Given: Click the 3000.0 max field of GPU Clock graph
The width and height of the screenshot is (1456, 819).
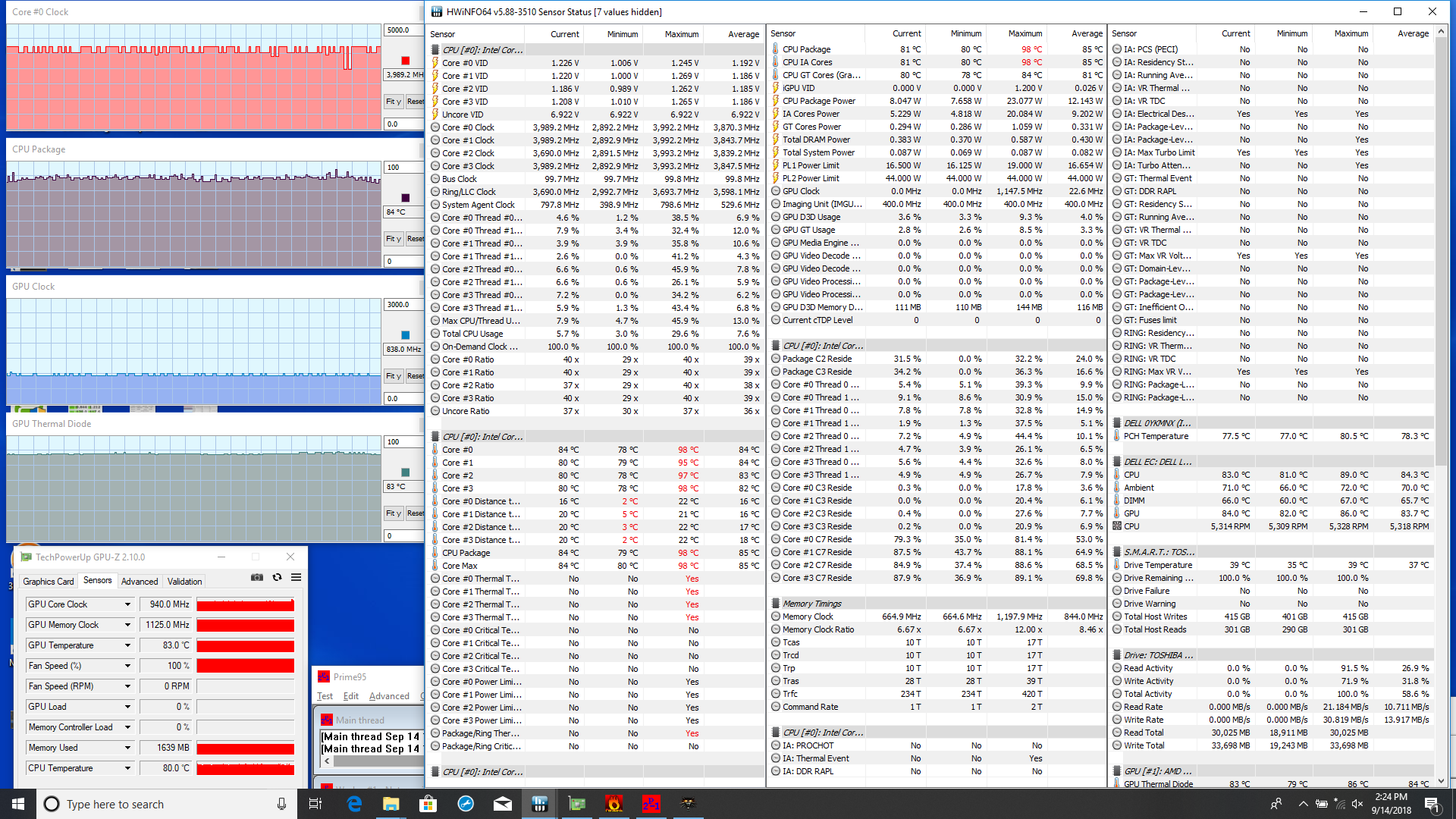Looking at the screenshot, I should (403, 305).
